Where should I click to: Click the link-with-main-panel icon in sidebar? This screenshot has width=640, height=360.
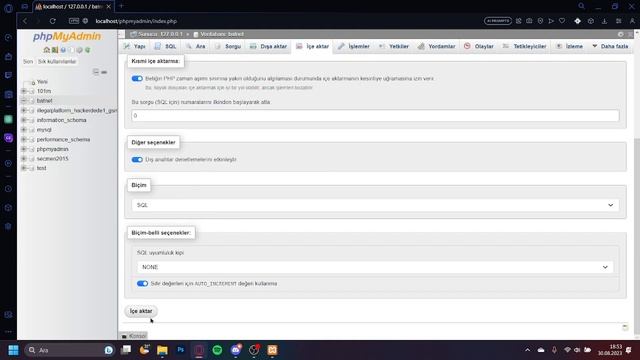pos(104,72)
